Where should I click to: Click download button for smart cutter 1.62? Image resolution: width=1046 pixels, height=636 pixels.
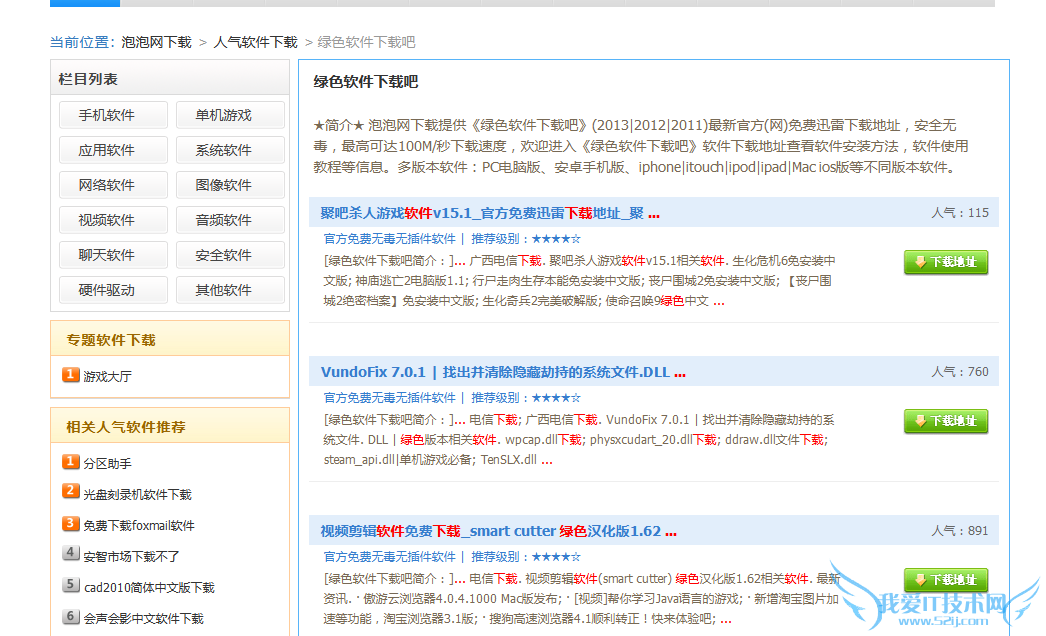945,580
